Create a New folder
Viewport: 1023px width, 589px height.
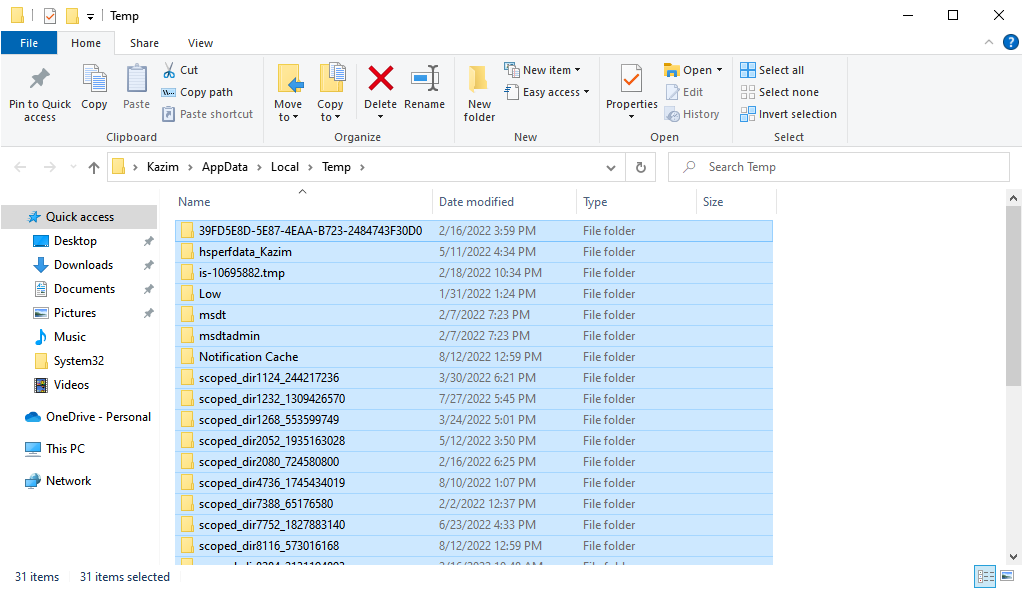(x=480, y=93)
